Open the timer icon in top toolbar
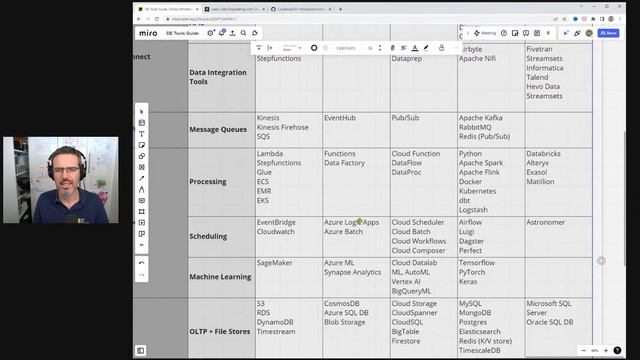The width and height of the screenshot is (640, 360). coord(504,33)
